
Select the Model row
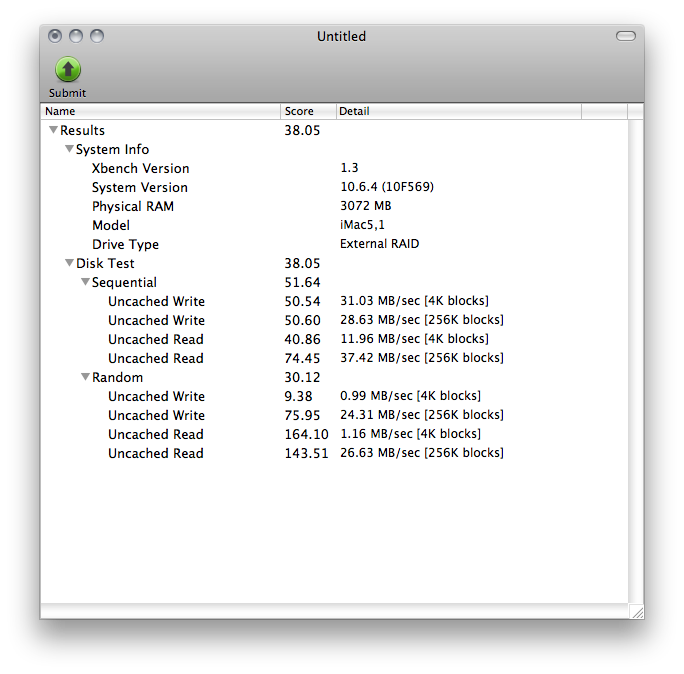[x=334, y=225]
